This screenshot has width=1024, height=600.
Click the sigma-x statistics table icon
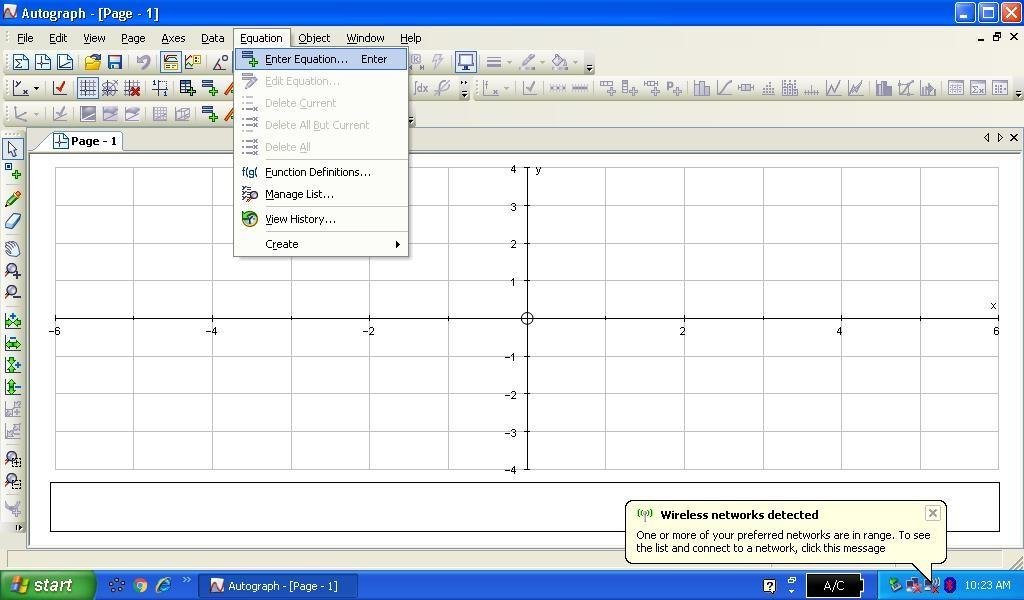click(978, 88)
